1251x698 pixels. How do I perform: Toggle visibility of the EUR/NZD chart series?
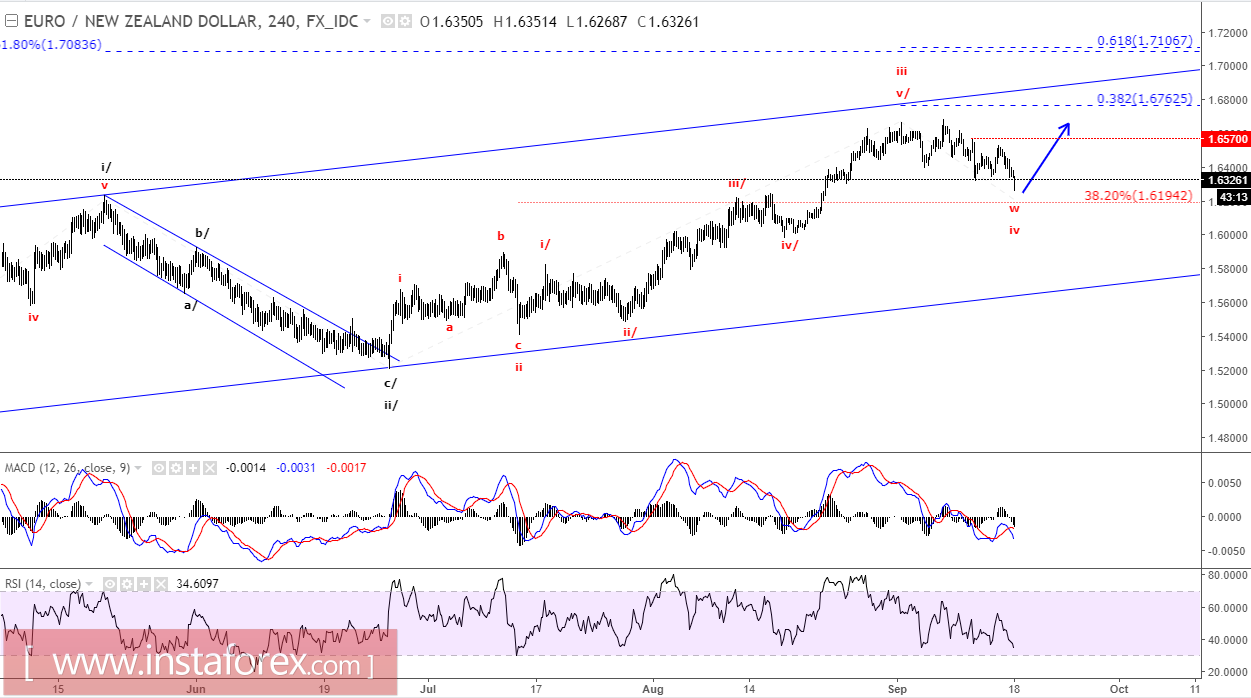(x=388, y=21)
